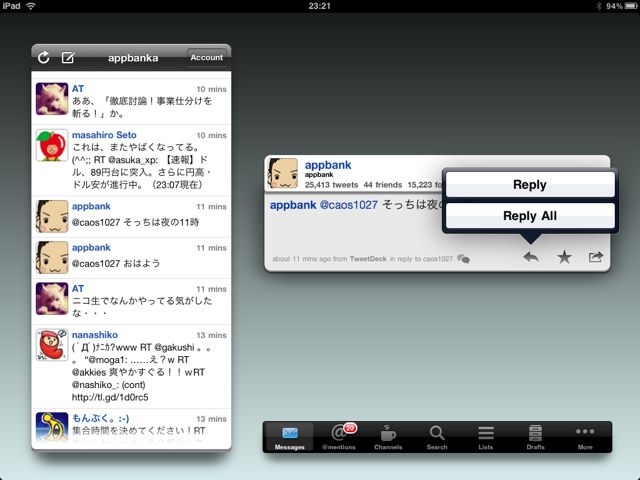Tap the Bluetooth status icon

(x=599, y=6)
